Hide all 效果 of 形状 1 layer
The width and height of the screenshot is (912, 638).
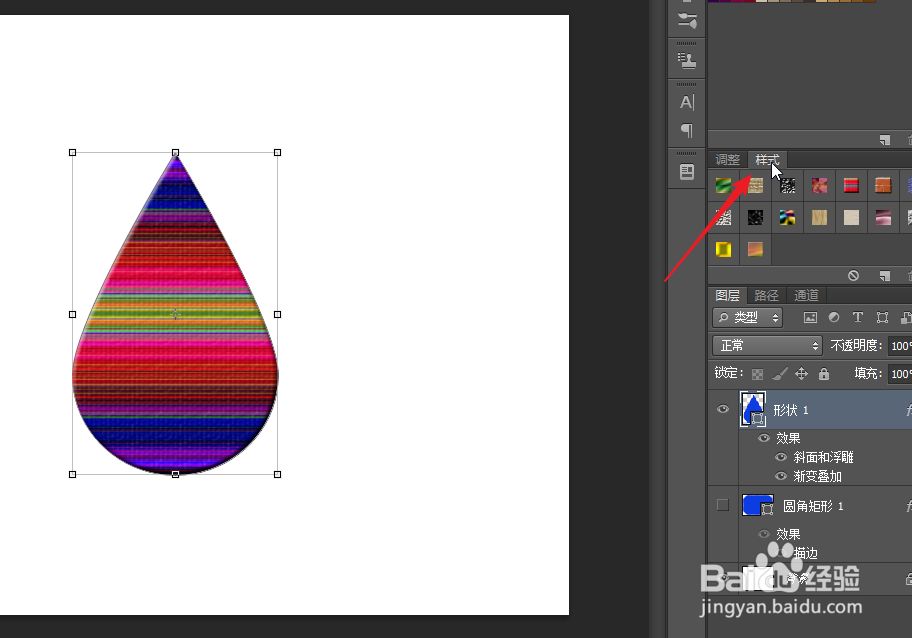click(764, 438)
